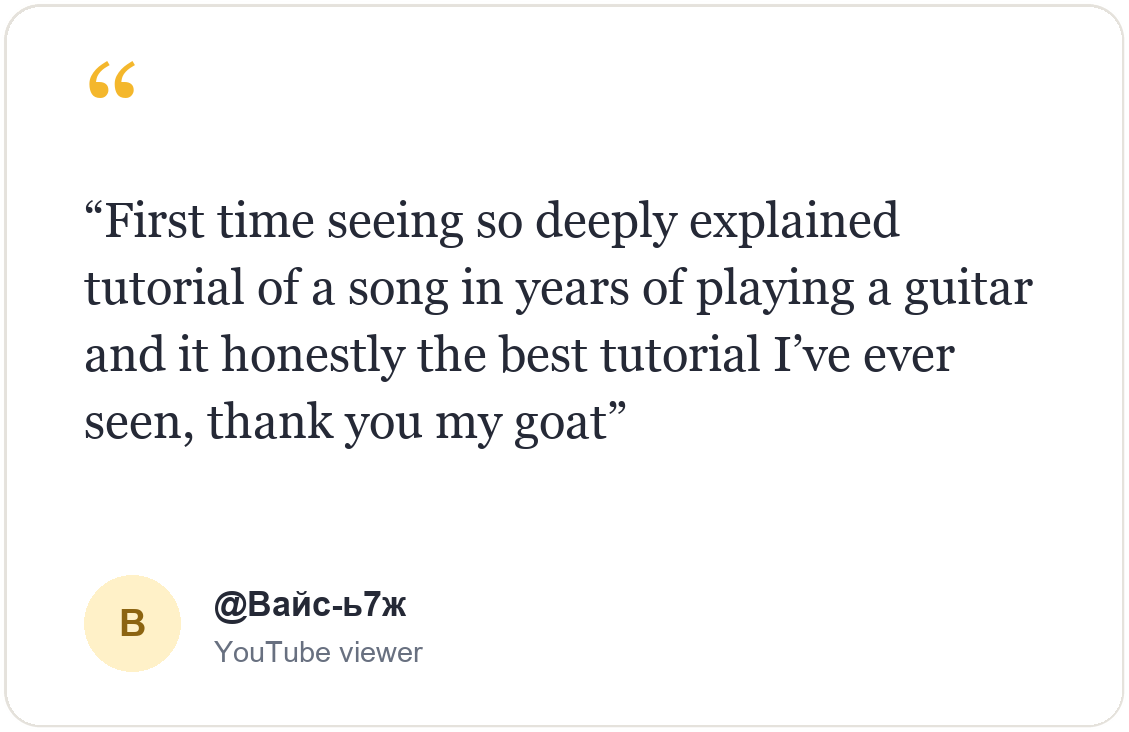
Task: Click the word "First" opening the quote
Action: [154, 221]
